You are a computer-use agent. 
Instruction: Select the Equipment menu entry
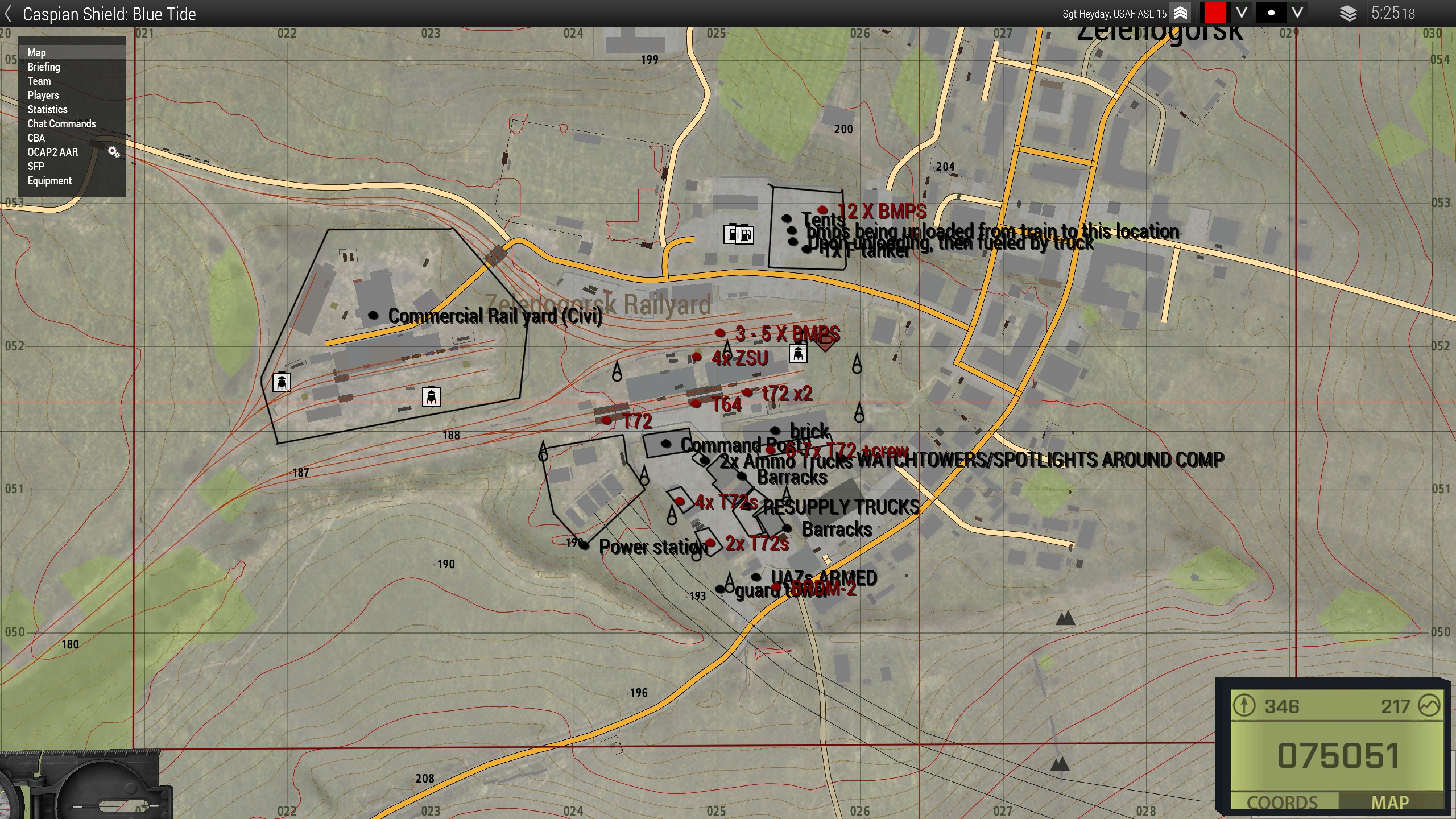click(49, 180)
